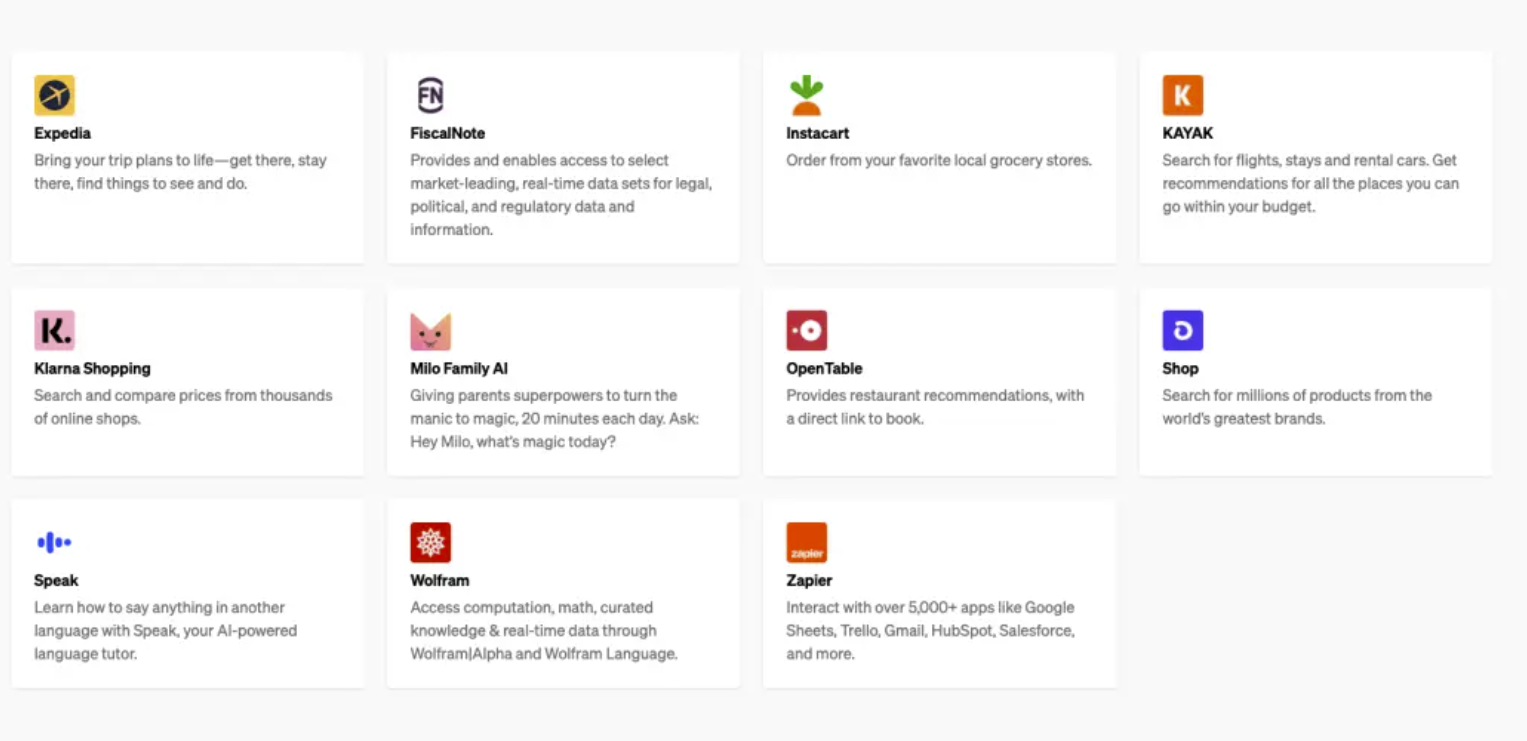
Task: Open the purple Shop icon
Action: [x=1182, y=331]
